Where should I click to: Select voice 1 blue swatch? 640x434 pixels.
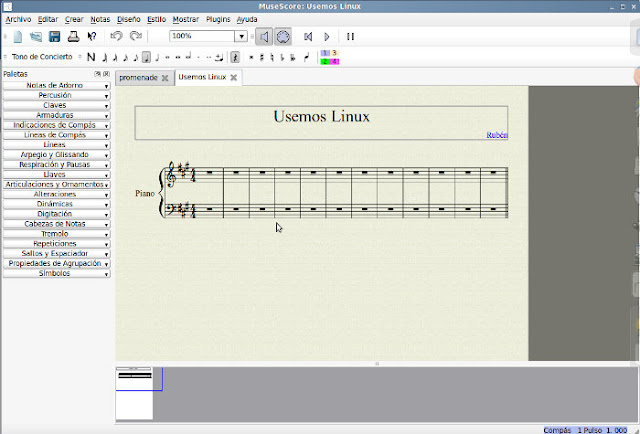click(x=325, y=53)
